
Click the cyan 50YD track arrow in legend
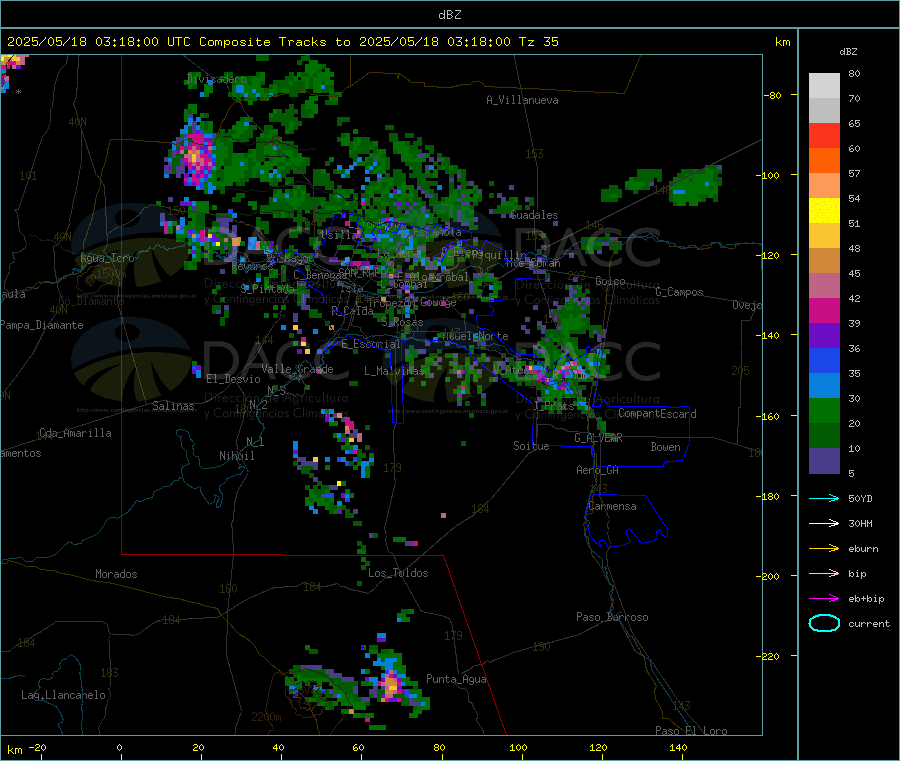click(824, 498)
